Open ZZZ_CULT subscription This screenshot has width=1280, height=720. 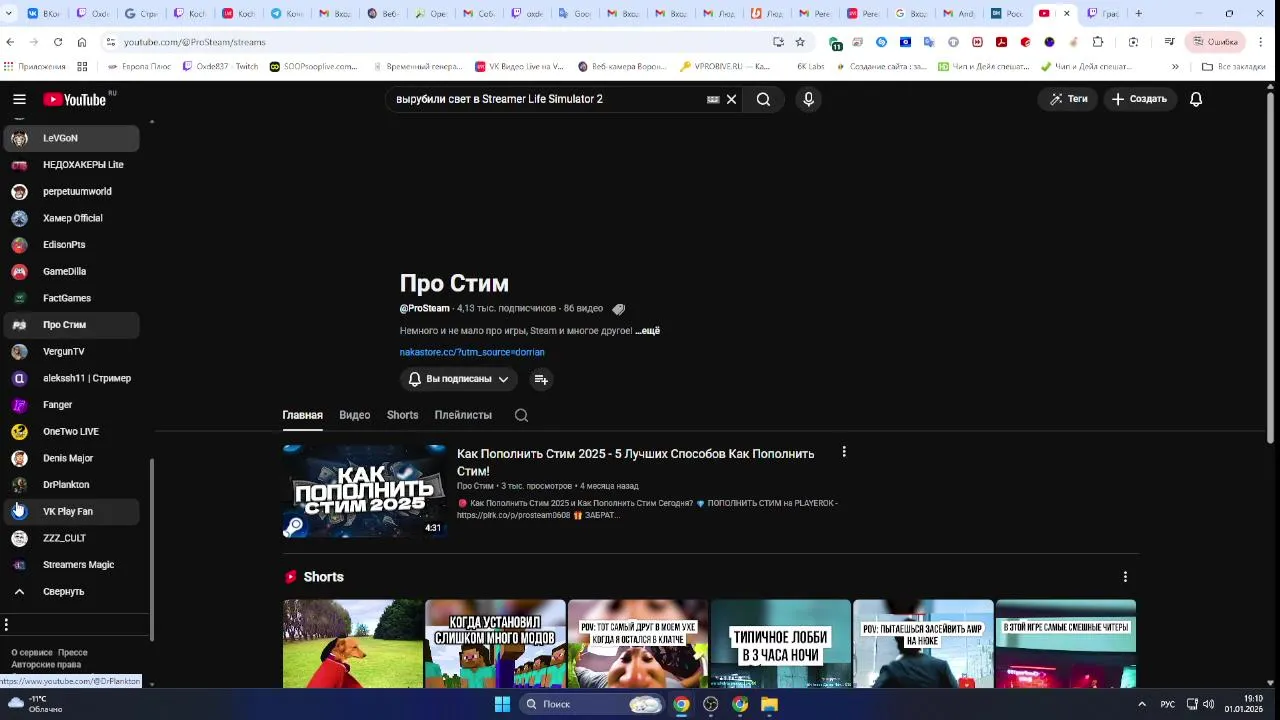click(x=70, y=538)
